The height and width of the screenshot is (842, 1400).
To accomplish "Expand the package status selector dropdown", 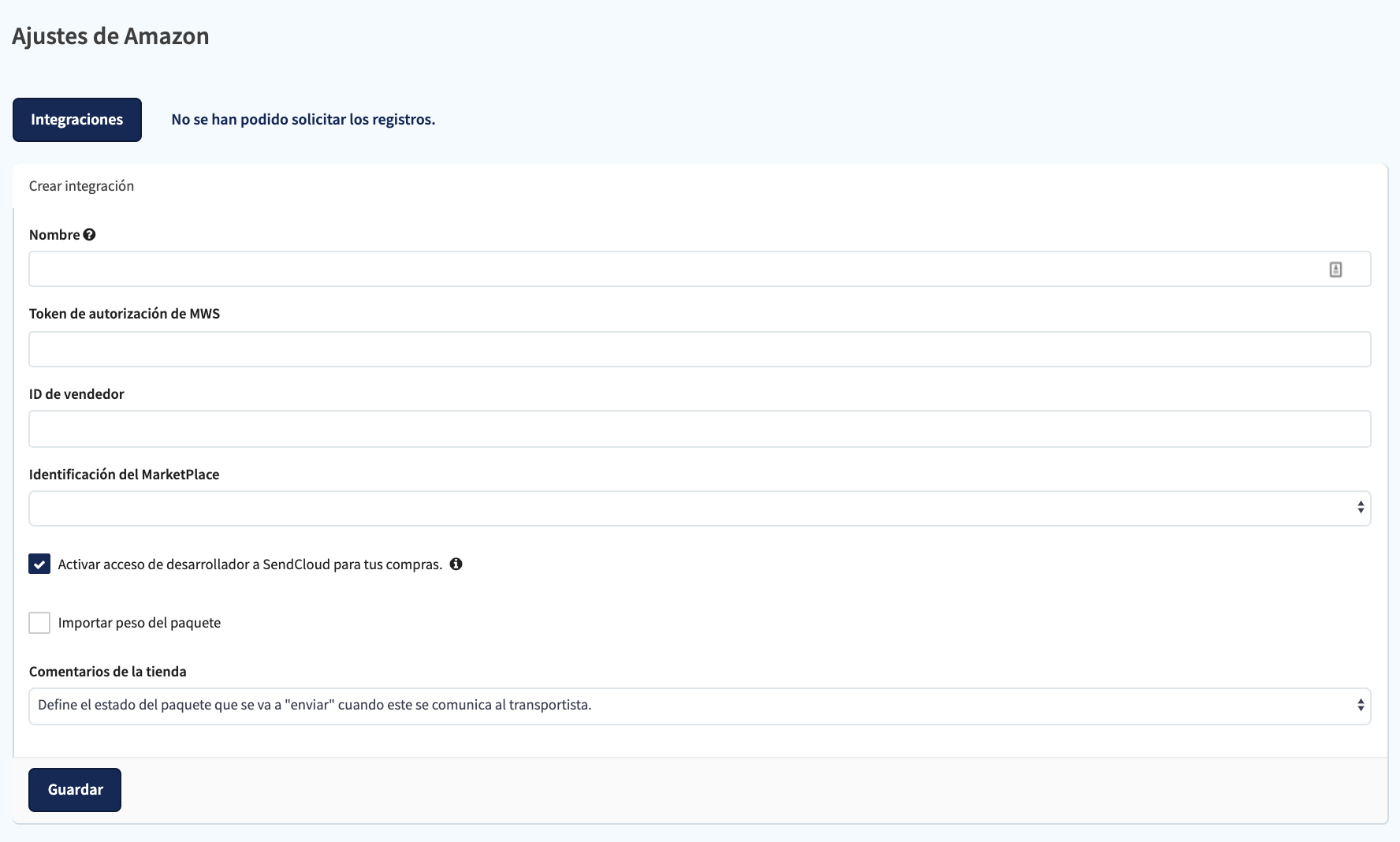I will (698, 706).
